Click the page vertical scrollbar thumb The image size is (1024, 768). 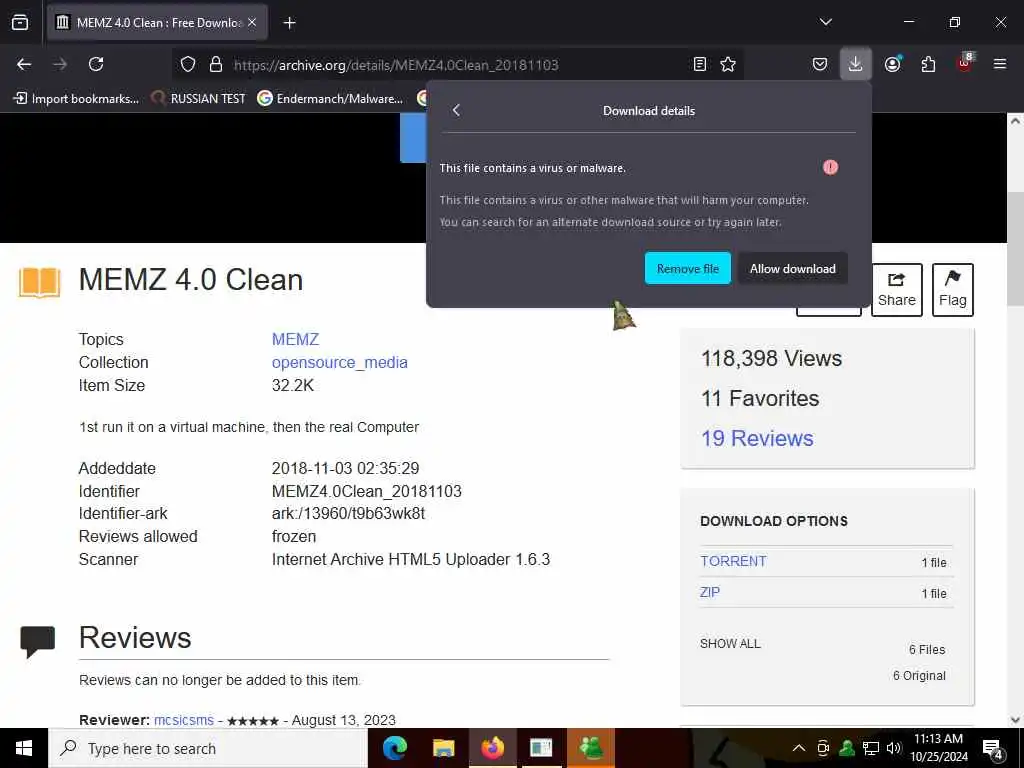1015,249
